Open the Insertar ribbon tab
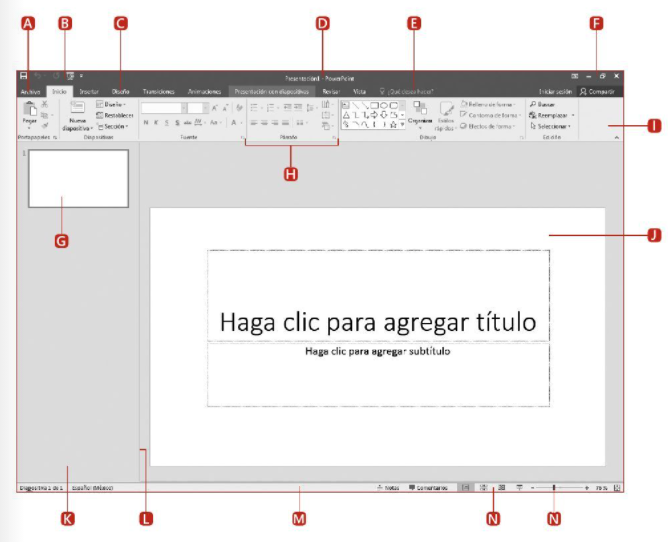This screenshot has width=668, height=542. pos(89,90)
